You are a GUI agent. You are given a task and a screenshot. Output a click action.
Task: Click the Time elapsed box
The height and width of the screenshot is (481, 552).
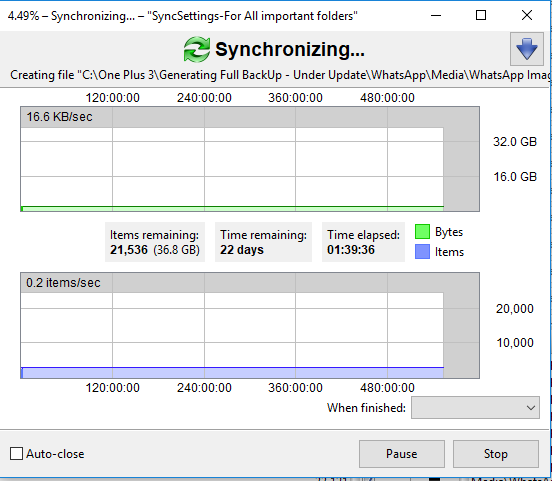click(363, 242)
